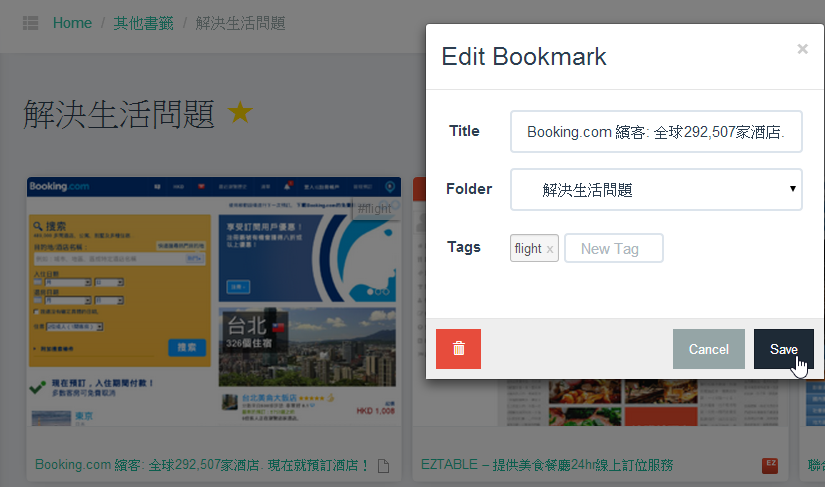The height and width of the screenshot is (487, 825).
Task: Click the Edit Bookmark dialog title
Action: pyautogui.click(x=524, y=56)
